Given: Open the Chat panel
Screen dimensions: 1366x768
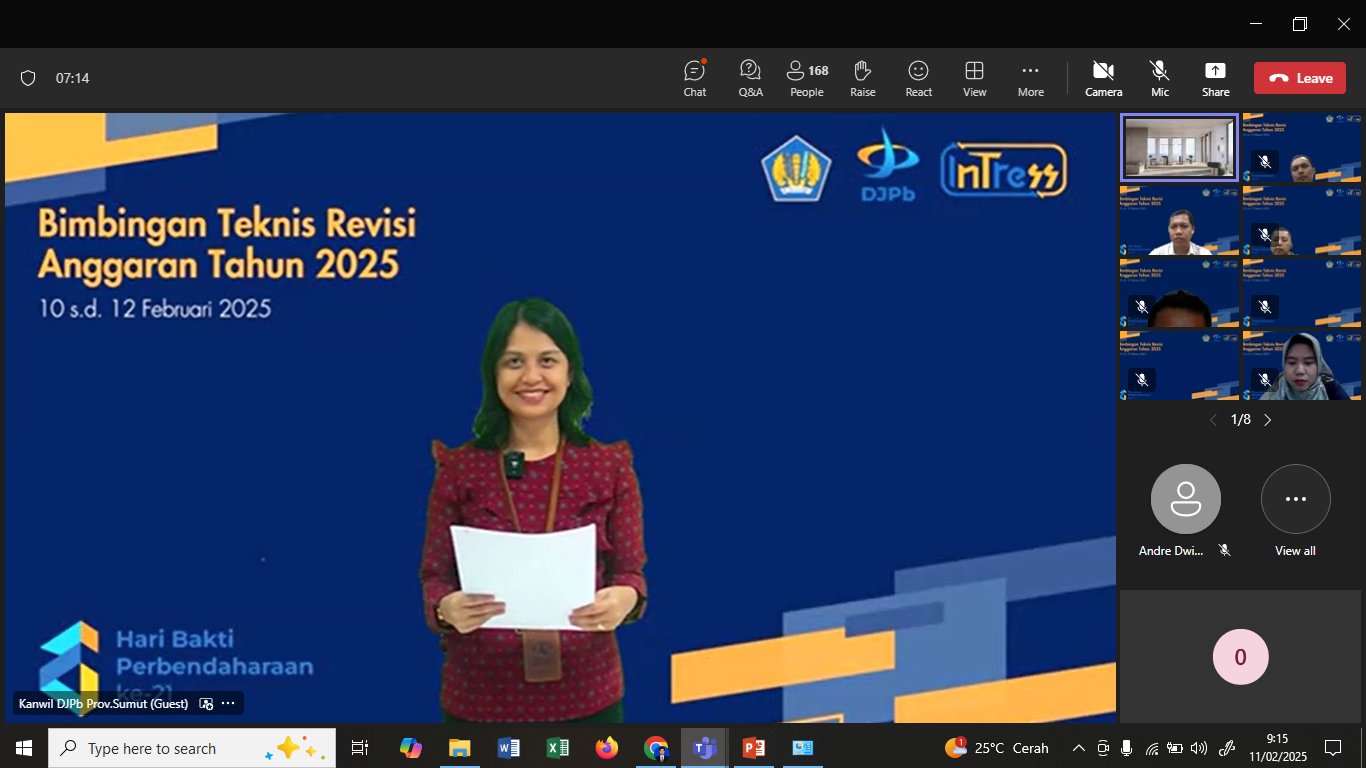Looking at the screenshot, I should (x=695, y=78).
